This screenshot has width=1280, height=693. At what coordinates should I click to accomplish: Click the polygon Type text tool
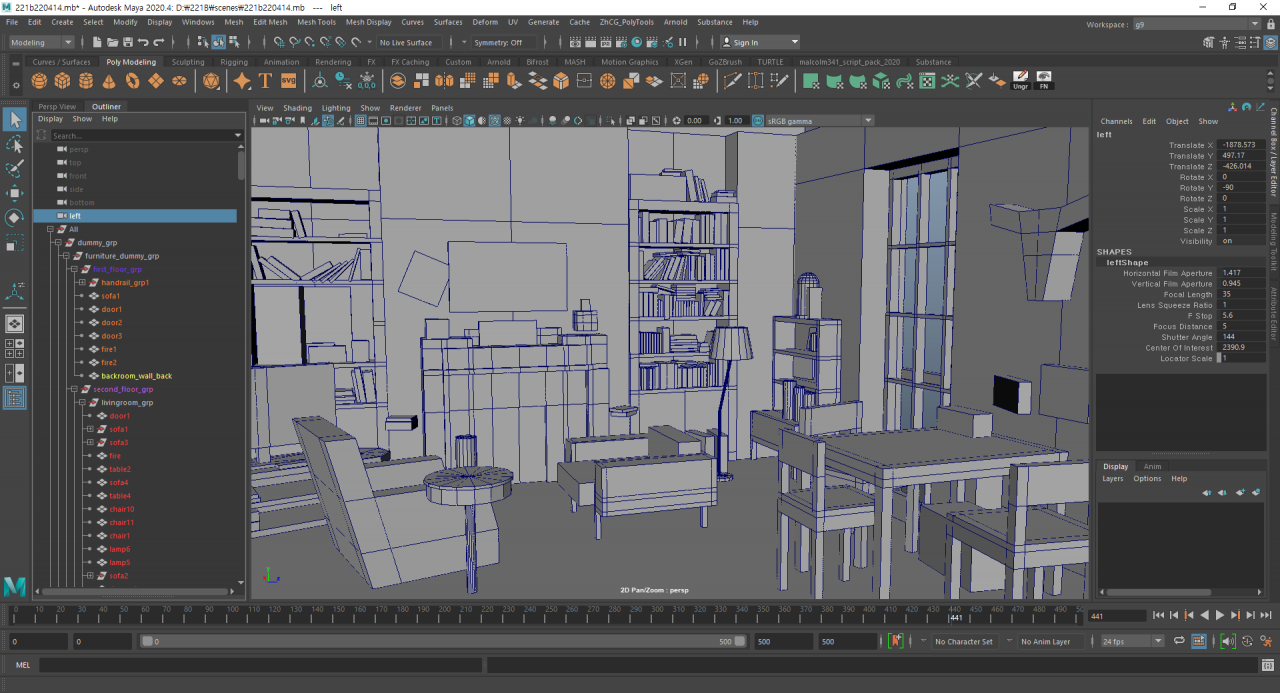tap(265, 81)
